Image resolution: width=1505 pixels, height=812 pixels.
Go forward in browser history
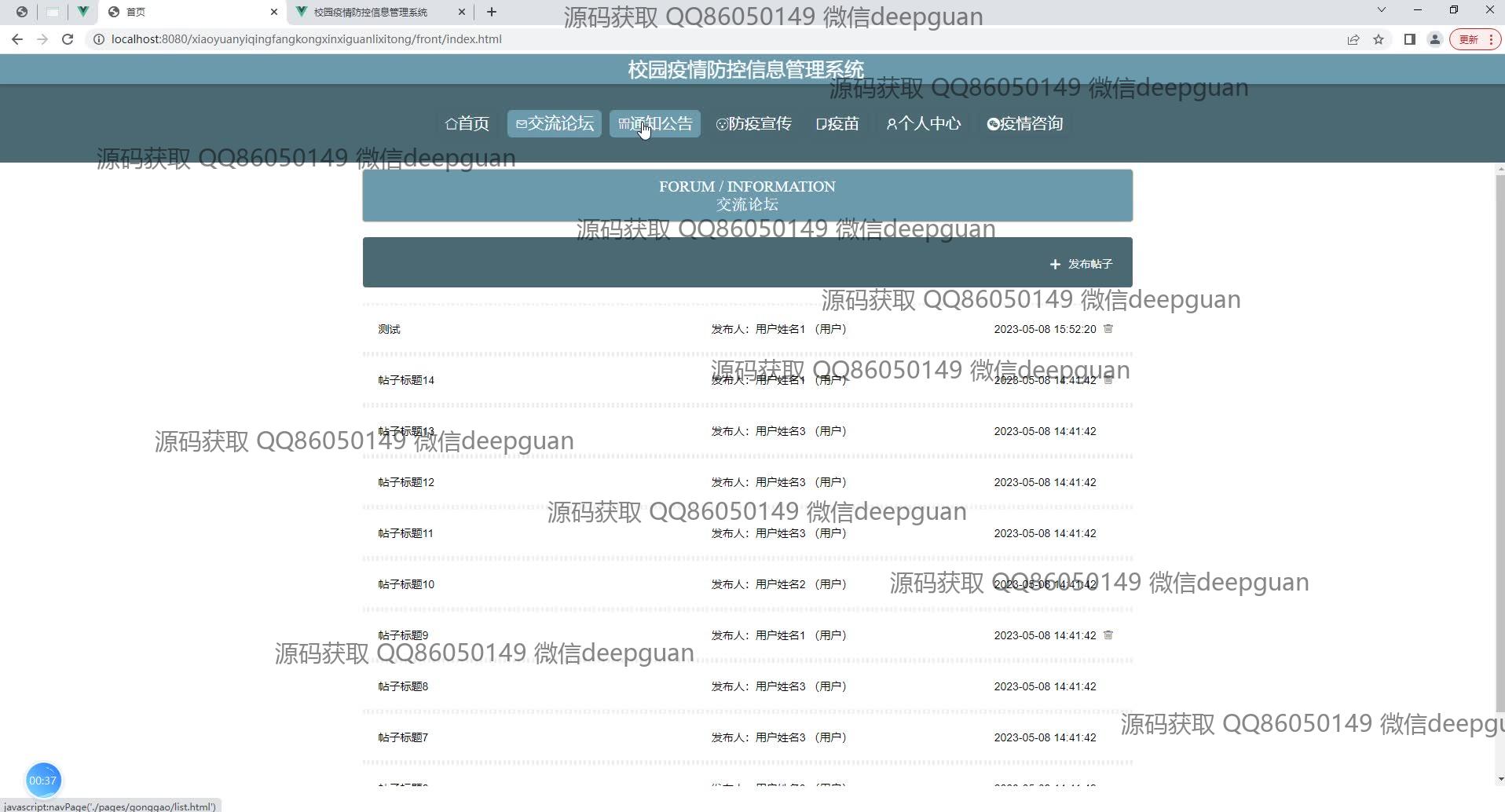[42, 39]
